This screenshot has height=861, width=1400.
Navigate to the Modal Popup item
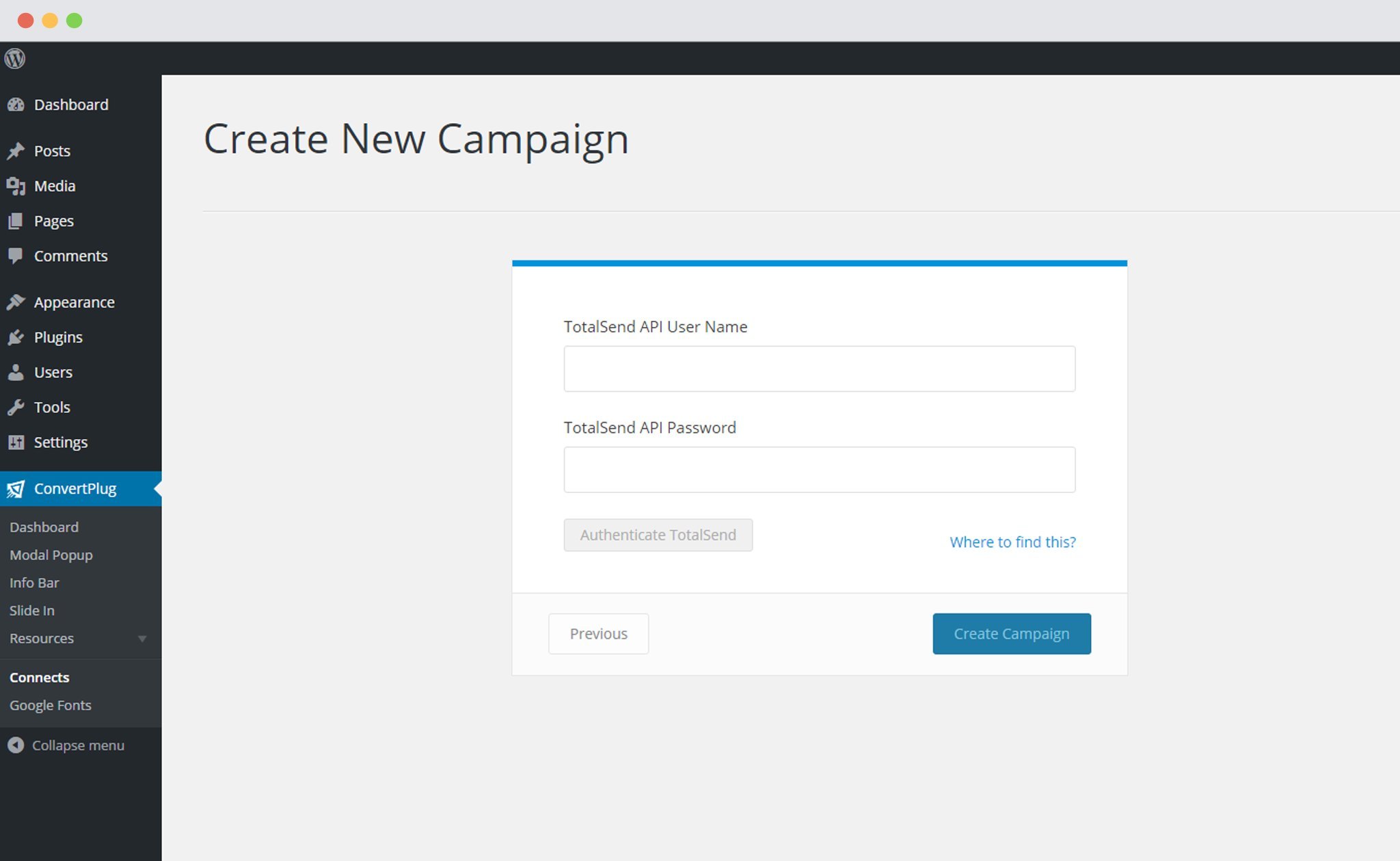pyautogui.click(x=50, y=554)
